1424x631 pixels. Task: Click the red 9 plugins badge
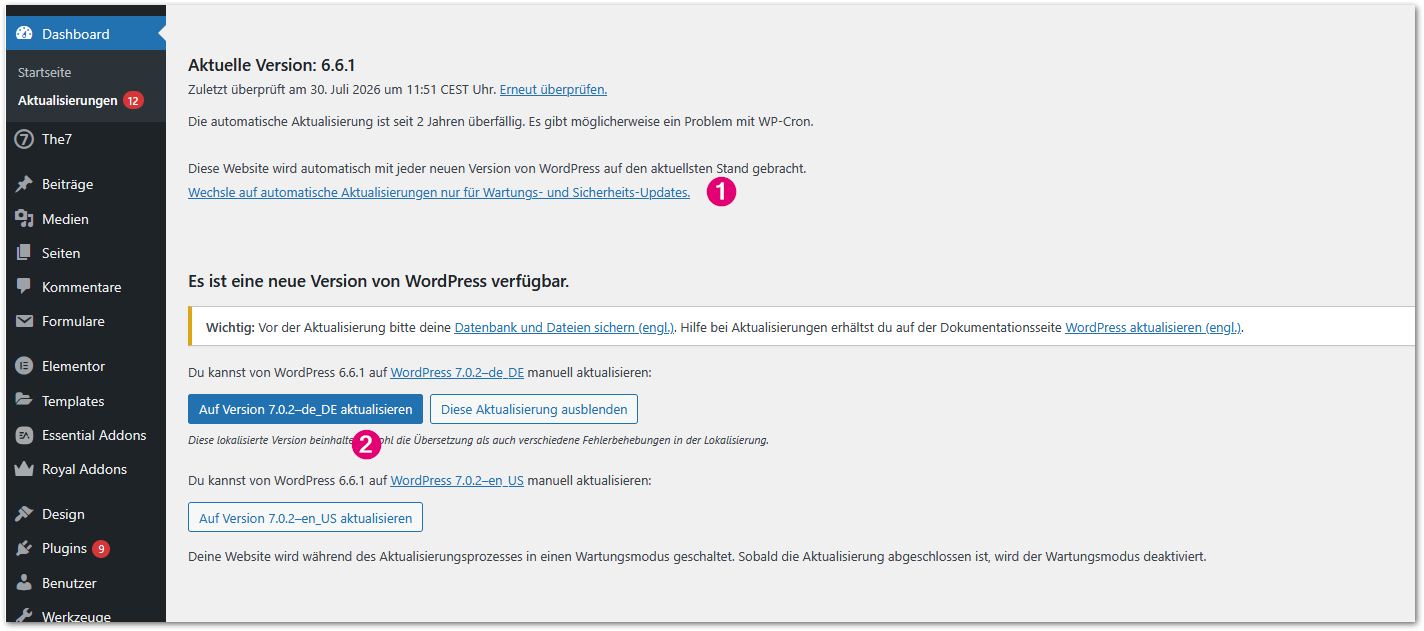(x=101, y=548)
